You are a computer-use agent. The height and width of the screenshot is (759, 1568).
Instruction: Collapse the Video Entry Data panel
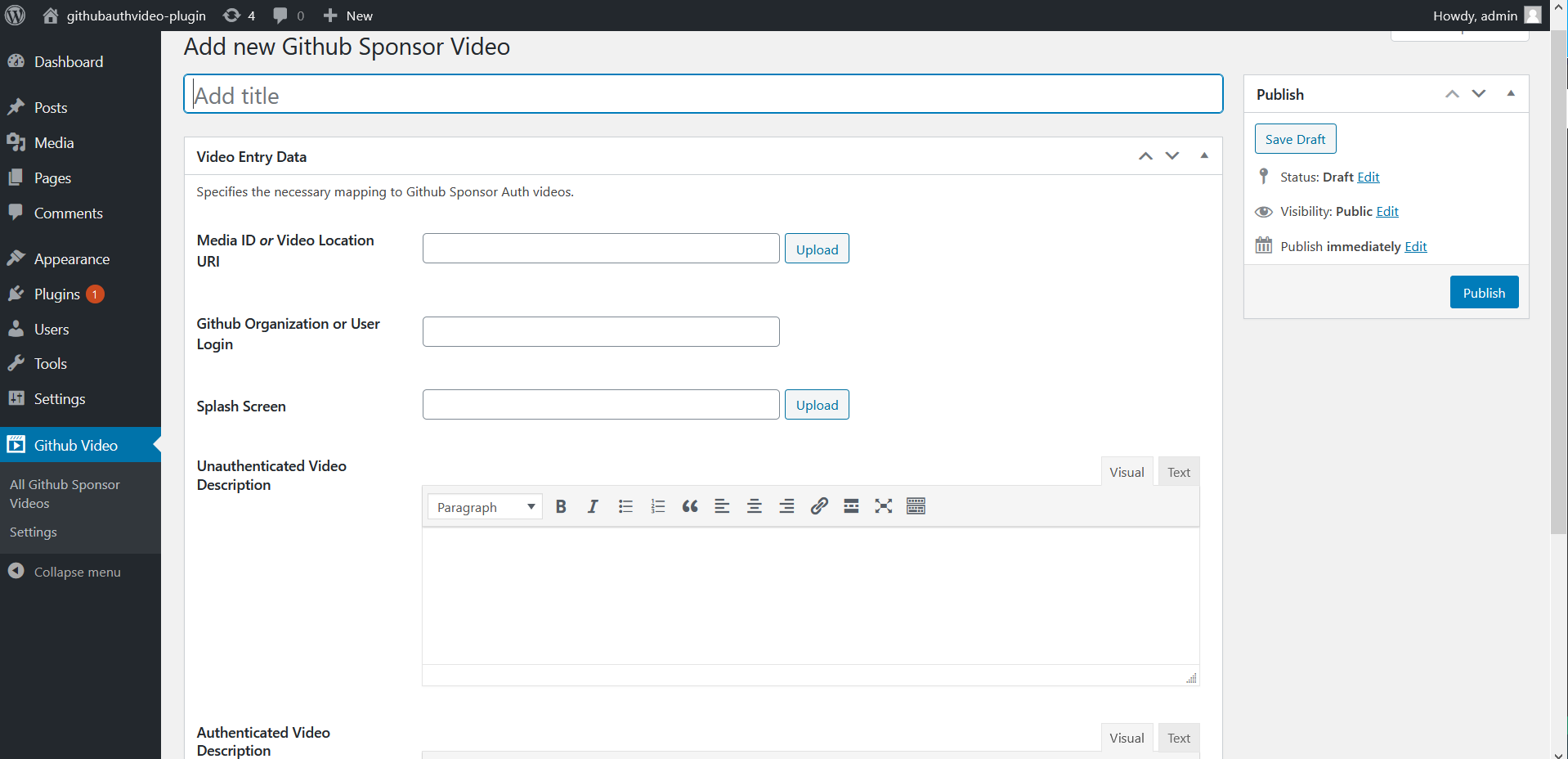tap(1203, 155)
